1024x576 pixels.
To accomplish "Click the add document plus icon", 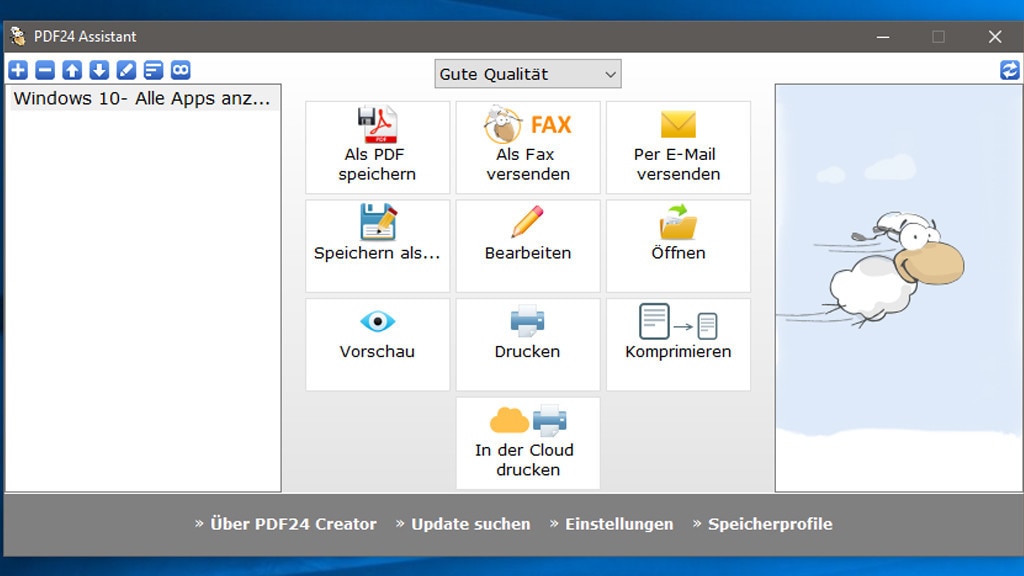I will 18,70.
